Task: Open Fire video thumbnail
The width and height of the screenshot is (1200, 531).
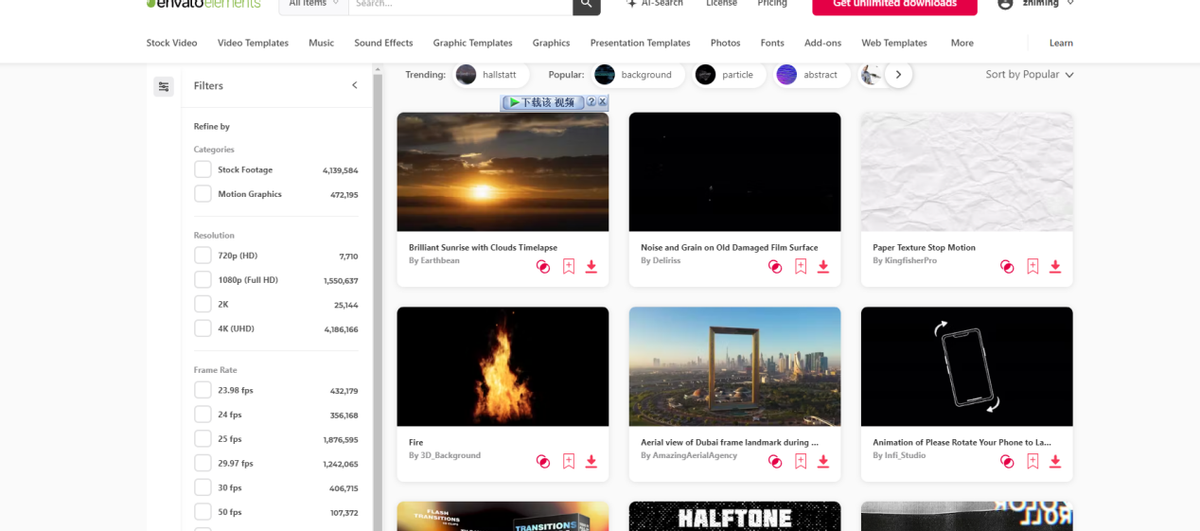Action: 503,366
